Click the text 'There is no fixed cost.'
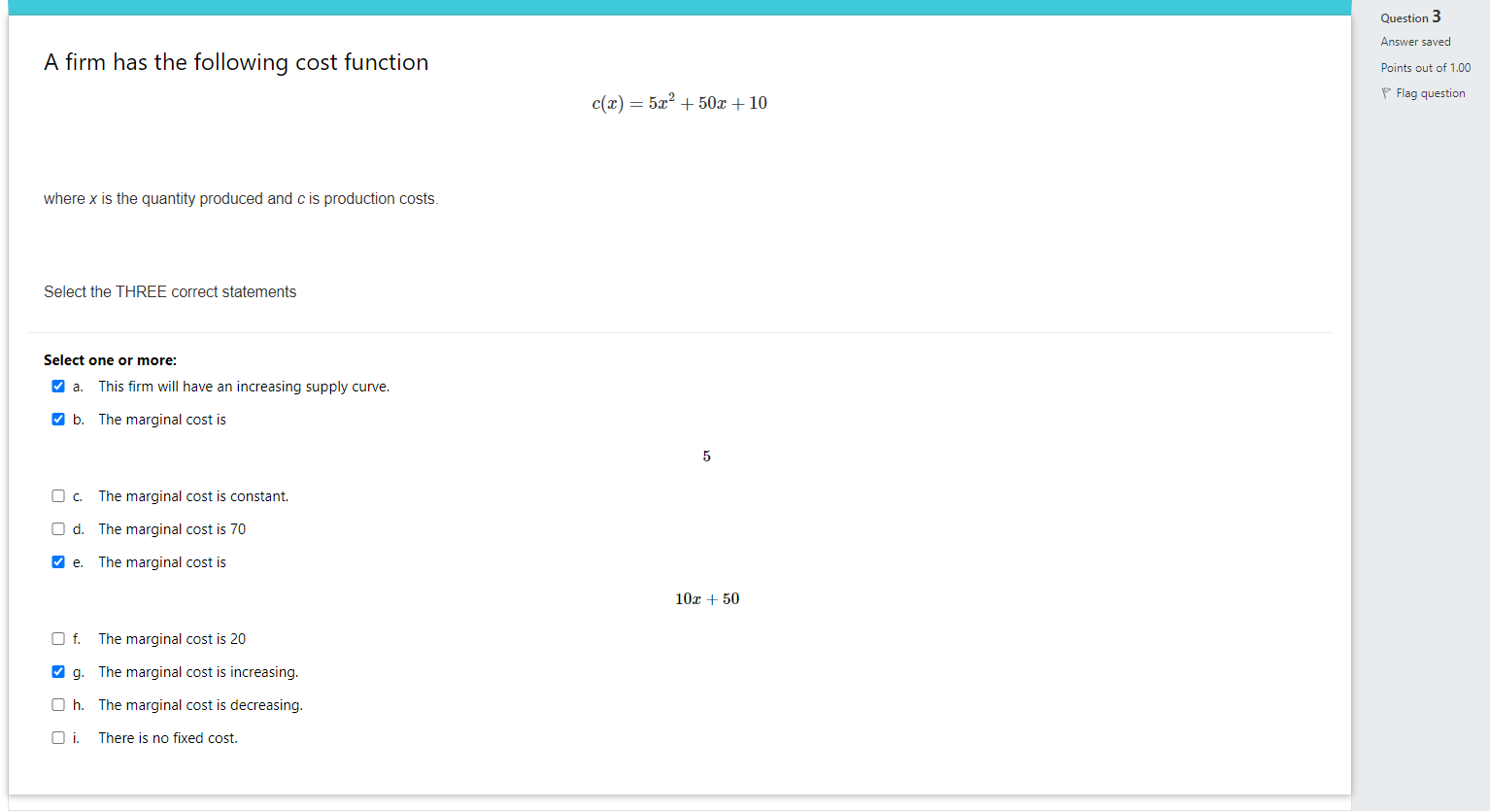The height and width of the screenshot is (812, 1490). [168, 738]
